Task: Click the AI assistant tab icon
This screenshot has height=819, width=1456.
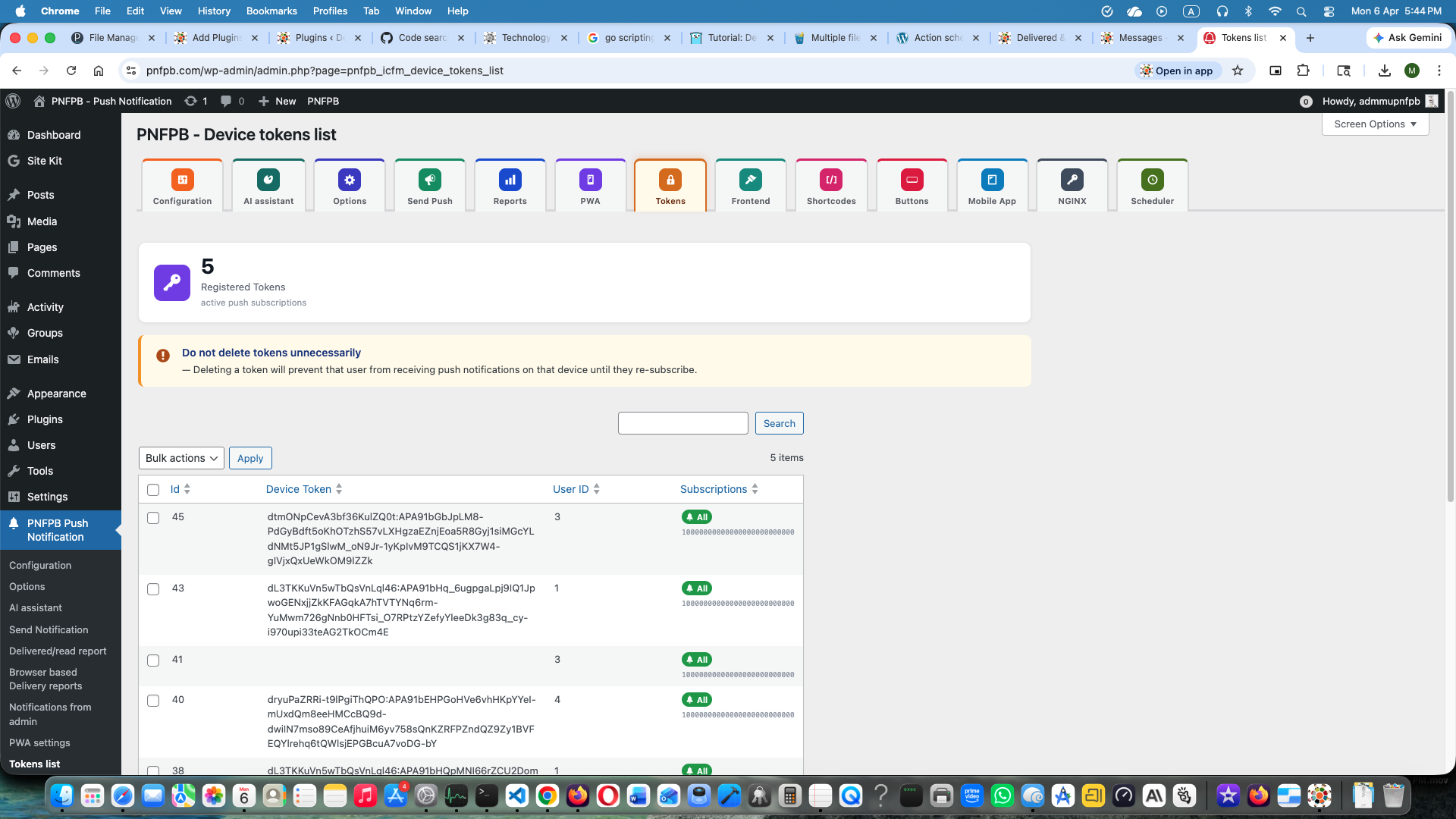Action: 268,180
